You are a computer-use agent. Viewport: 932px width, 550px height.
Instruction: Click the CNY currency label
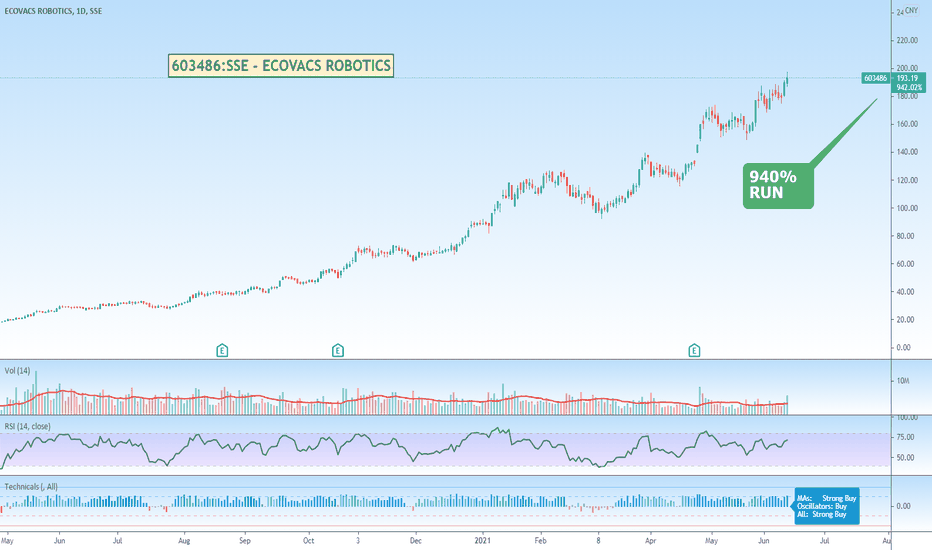click(911, 11)
